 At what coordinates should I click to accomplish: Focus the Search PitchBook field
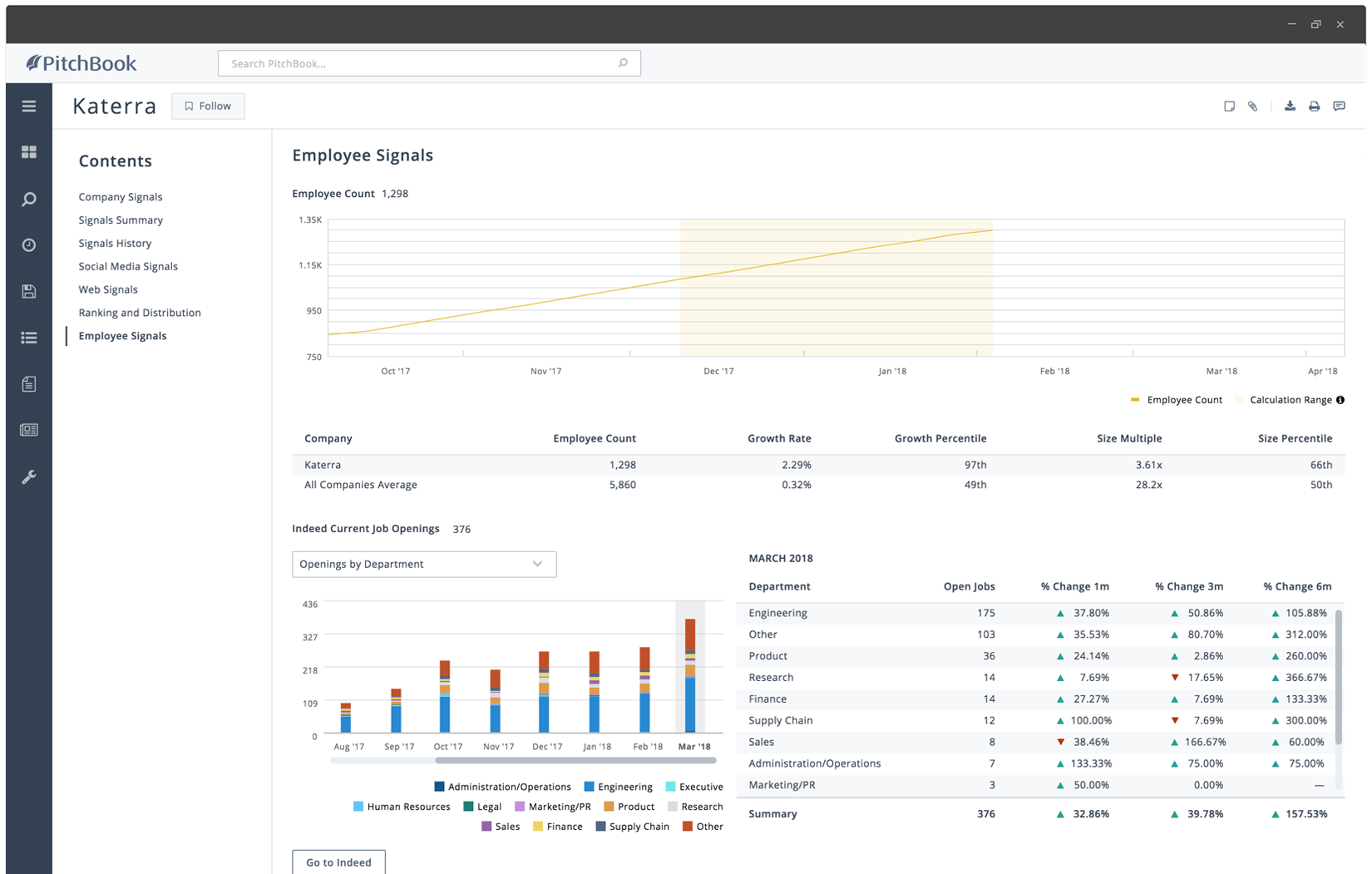point(429,63)
